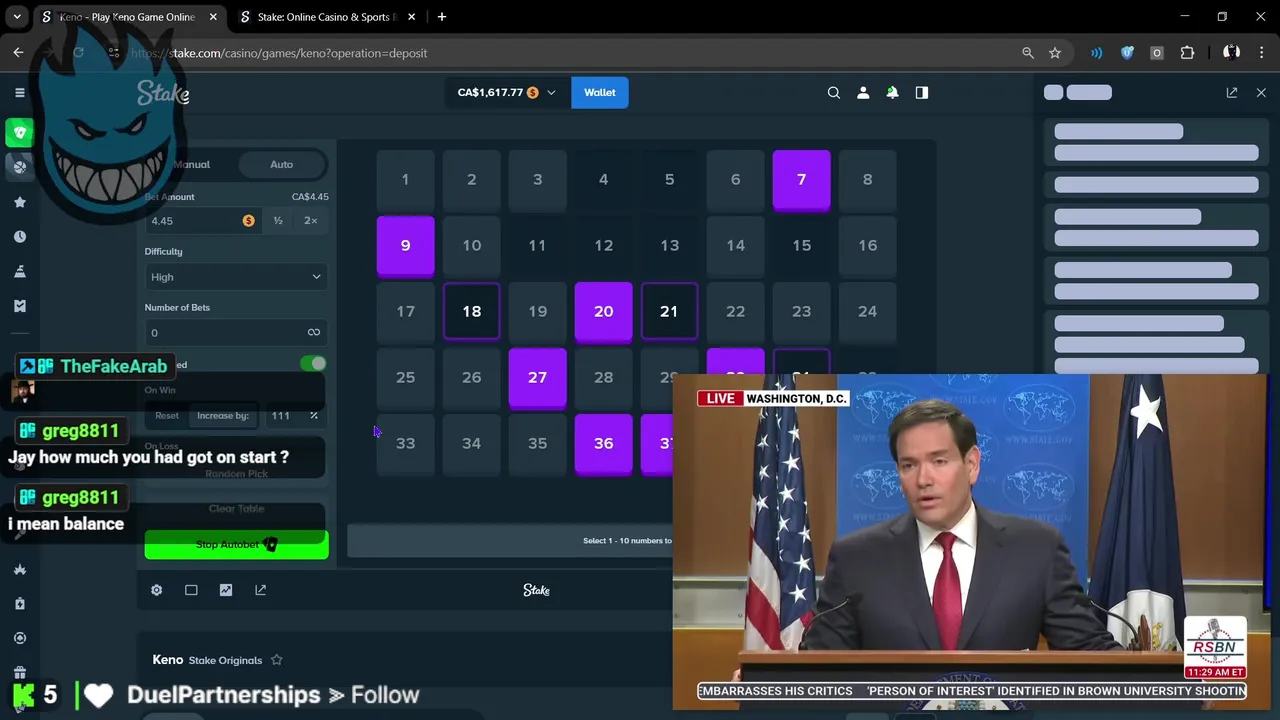Viewport: 1280px width, 720px height.
Task: Switch to the Auto betting tab
Action: pyautogui.click(x=281, y=164)
